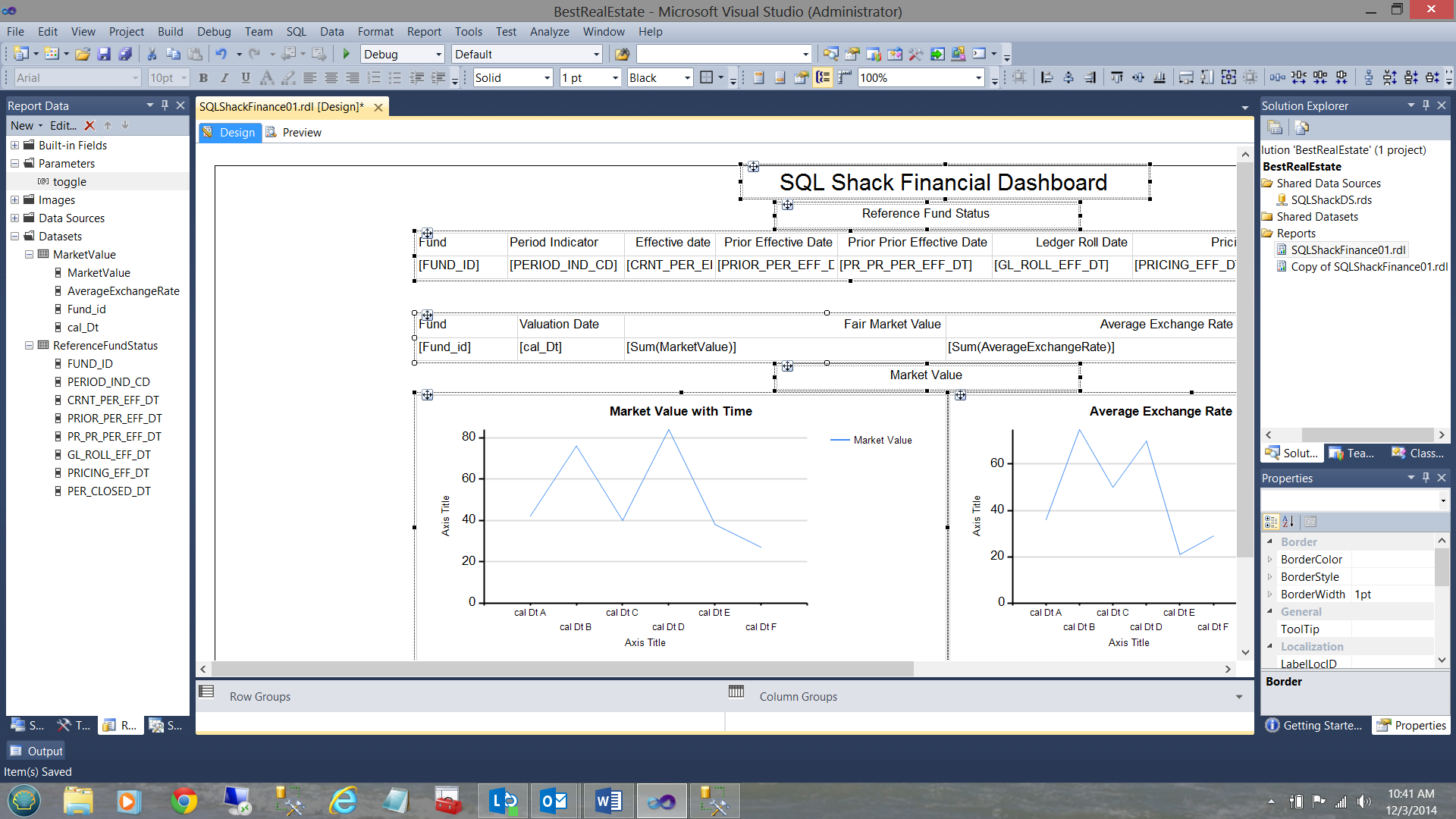
Task: Click the Save toolbar icon
Action: point(104,54)
